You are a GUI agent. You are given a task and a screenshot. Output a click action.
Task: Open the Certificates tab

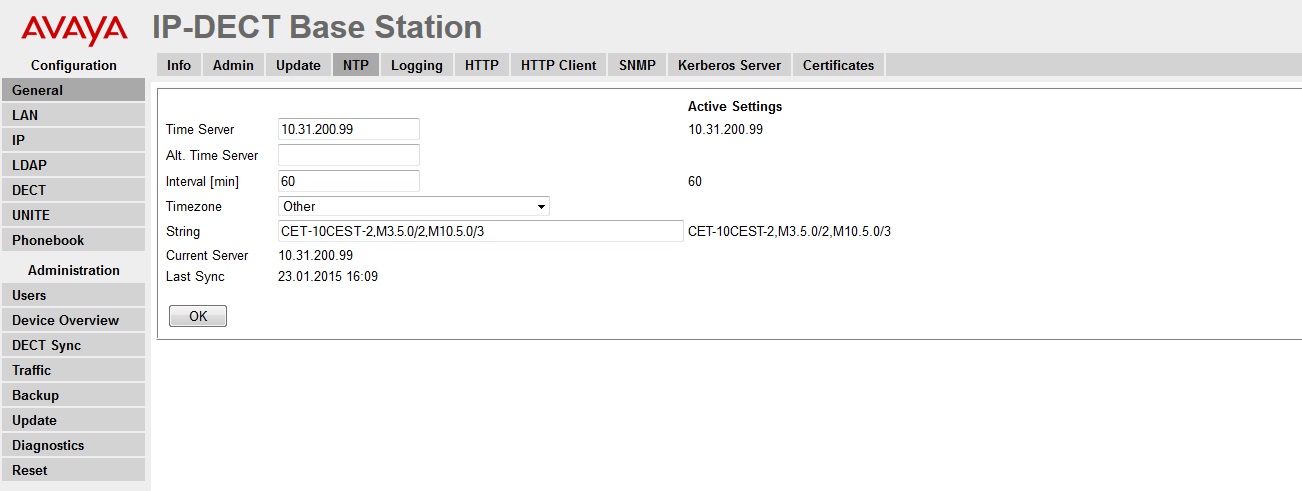(x=838, y=65)
